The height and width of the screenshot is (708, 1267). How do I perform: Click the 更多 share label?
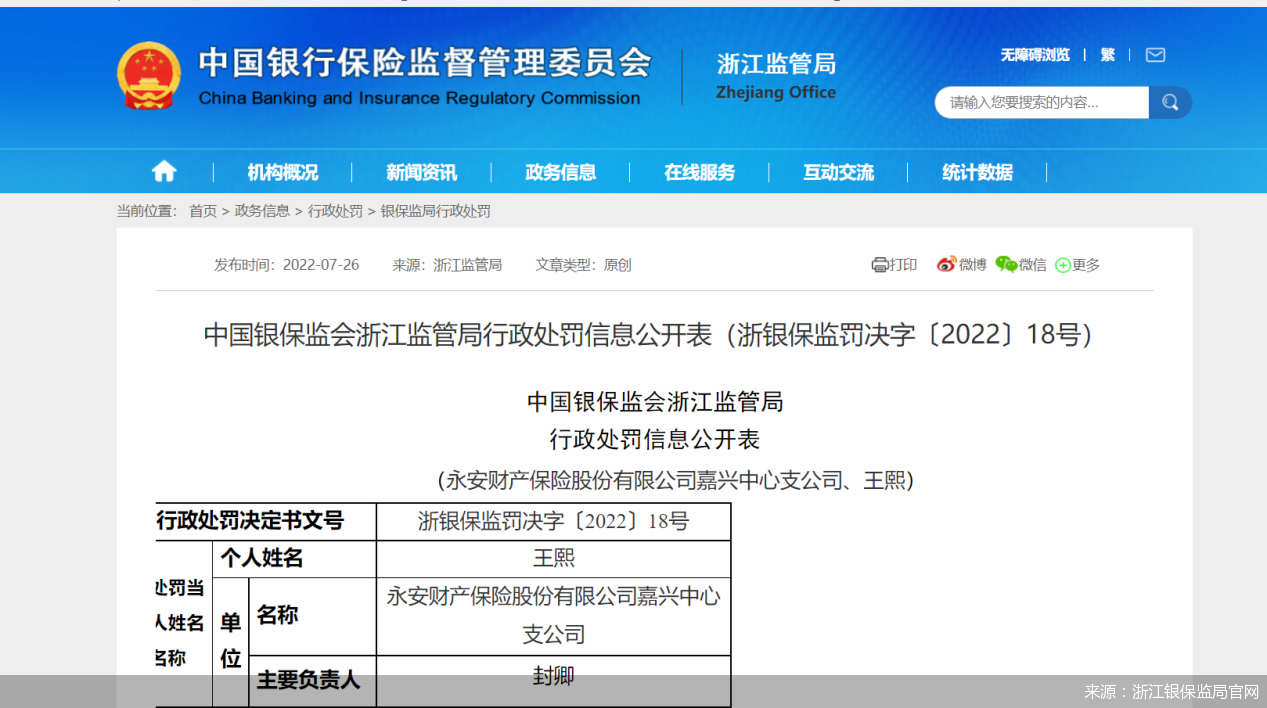tap(1086, 265)
